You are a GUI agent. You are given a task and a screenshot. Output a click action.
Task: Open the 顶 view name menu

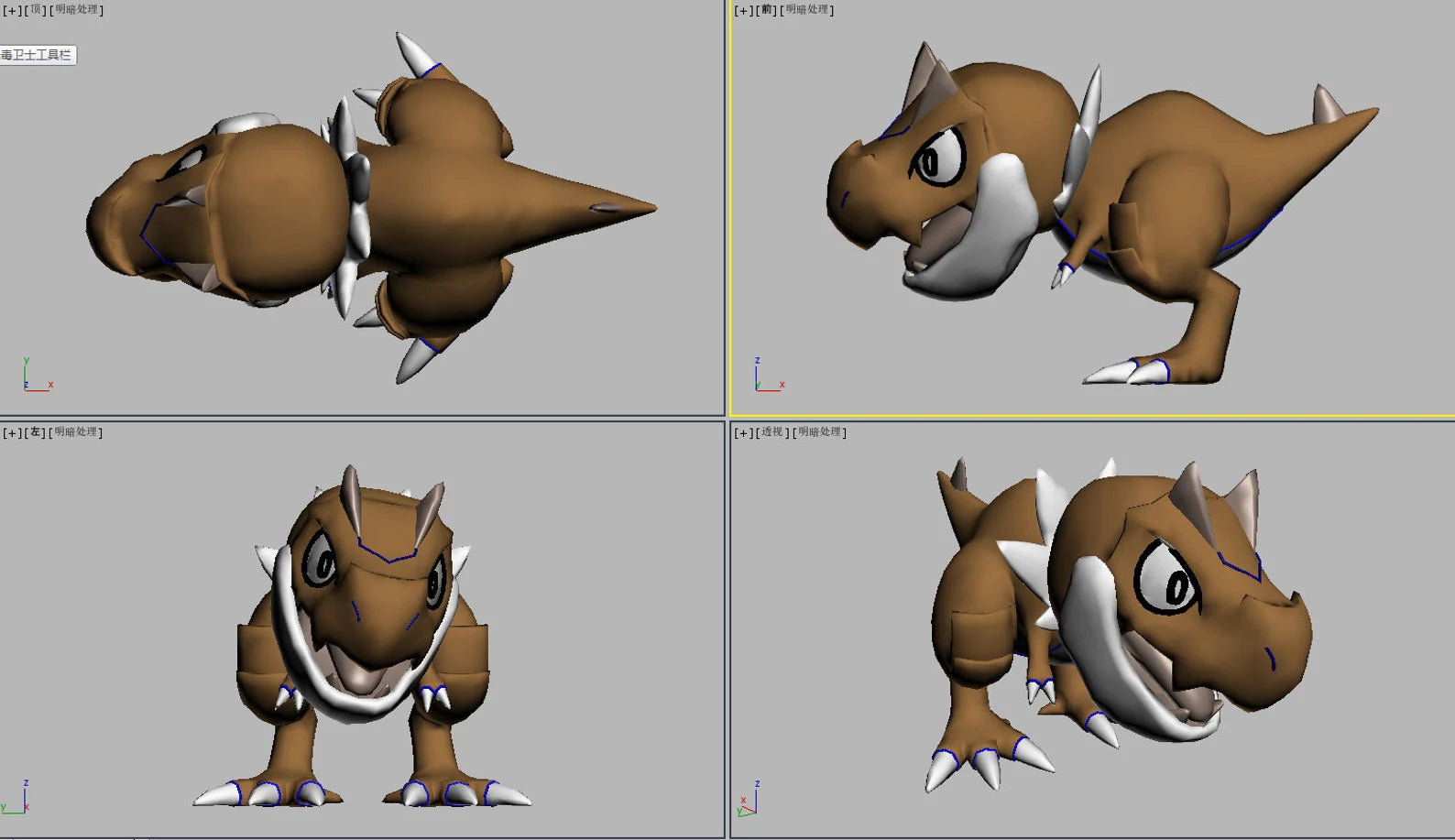35,10
